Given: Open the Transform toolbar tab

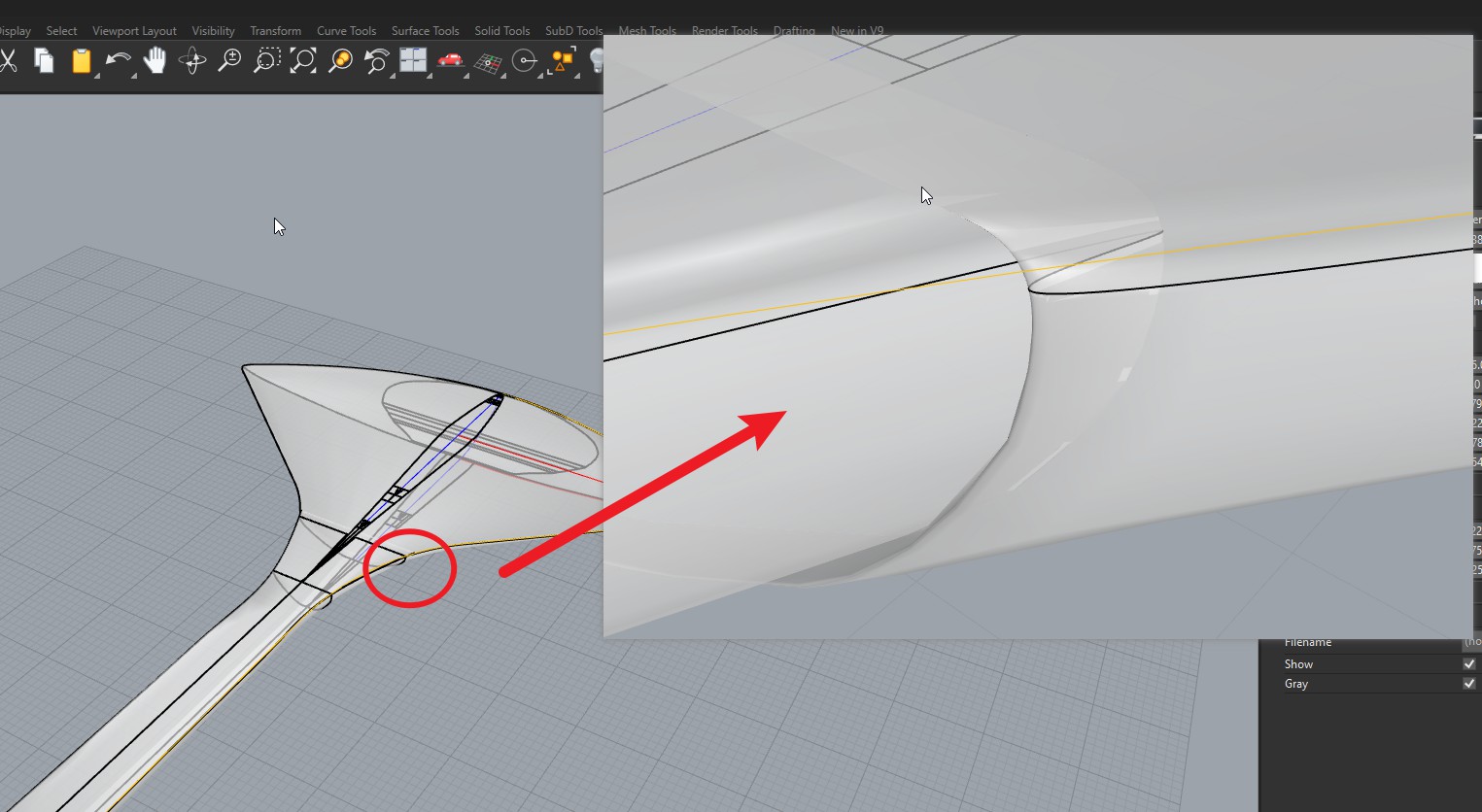Looking at the screenshot, I should click(275, 31).
